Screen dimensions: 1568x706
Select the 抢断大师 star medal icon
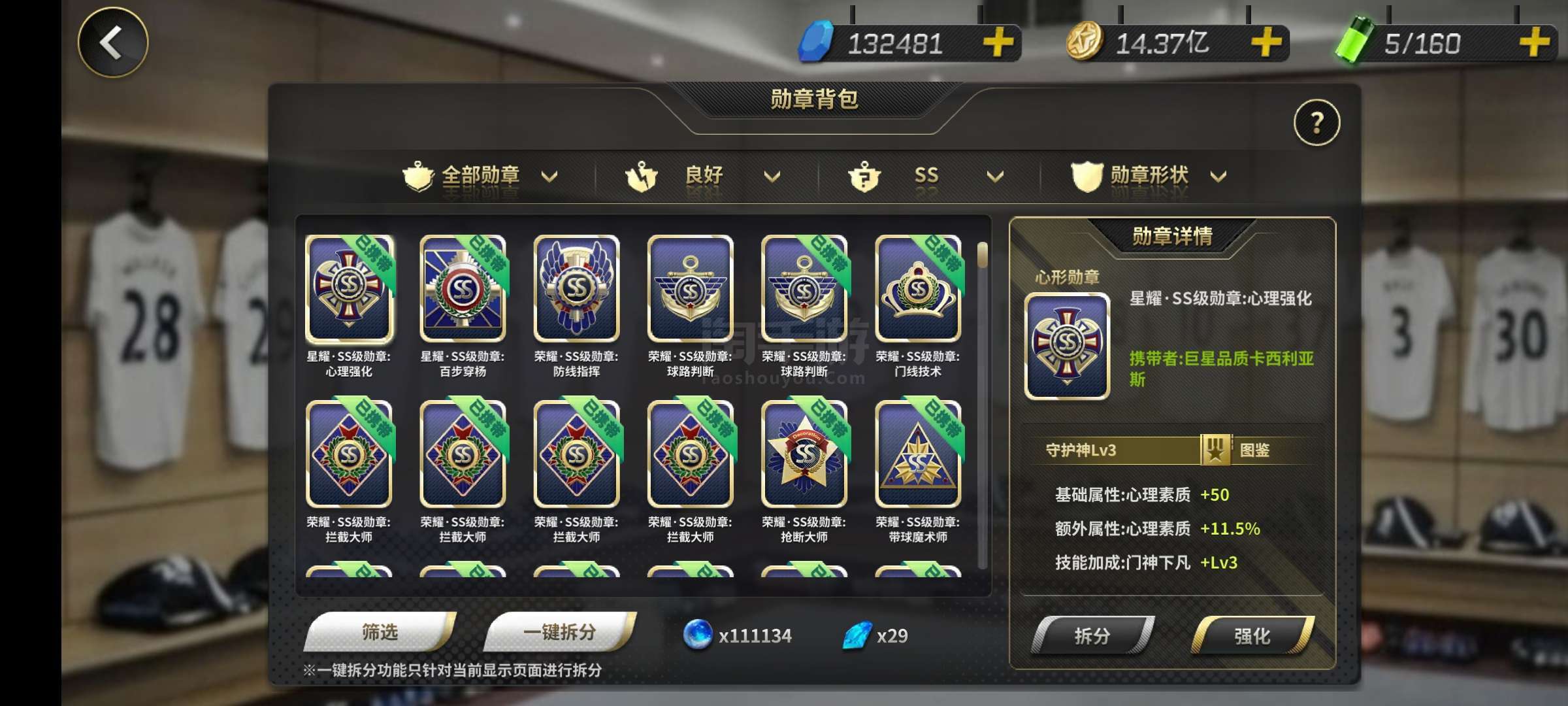click(x=804, y=454)
